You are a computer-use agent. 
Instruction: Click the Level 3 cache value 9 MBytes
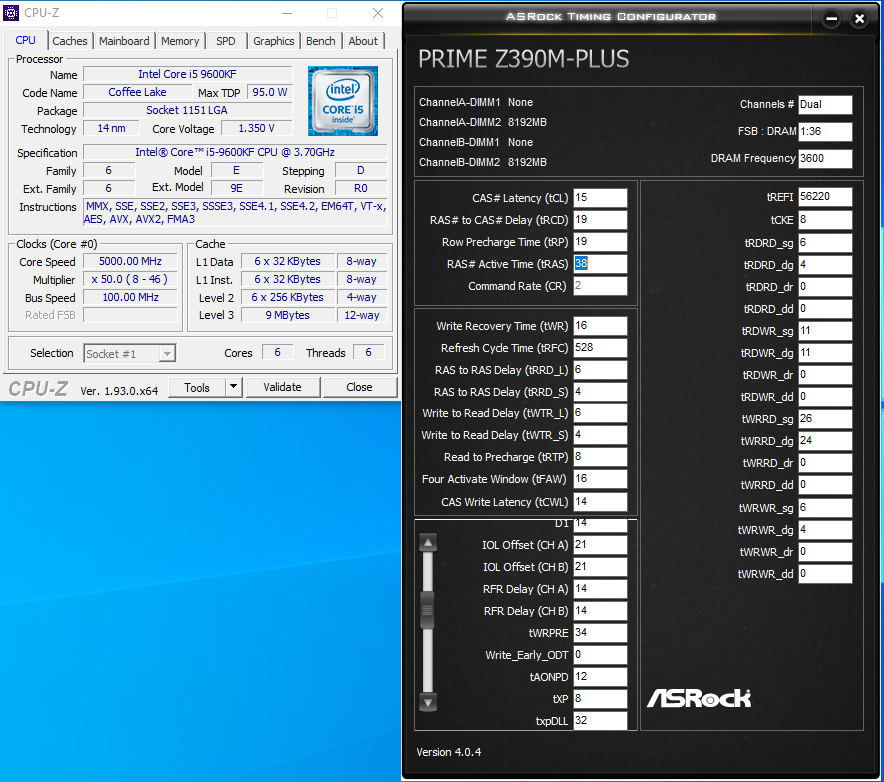point(288,315)
